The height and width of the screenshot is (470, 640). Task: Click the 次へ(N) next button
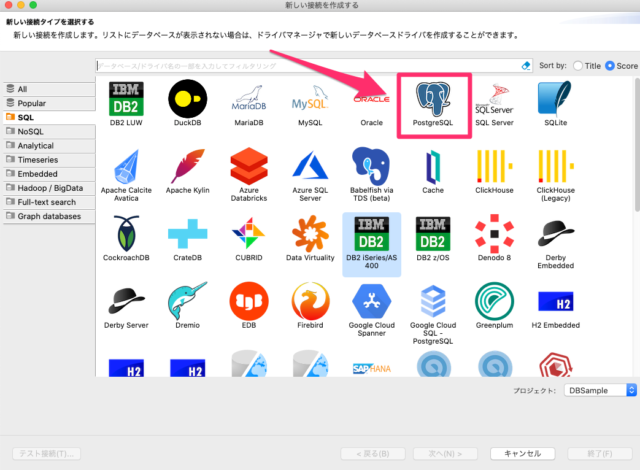coord(445,454)
